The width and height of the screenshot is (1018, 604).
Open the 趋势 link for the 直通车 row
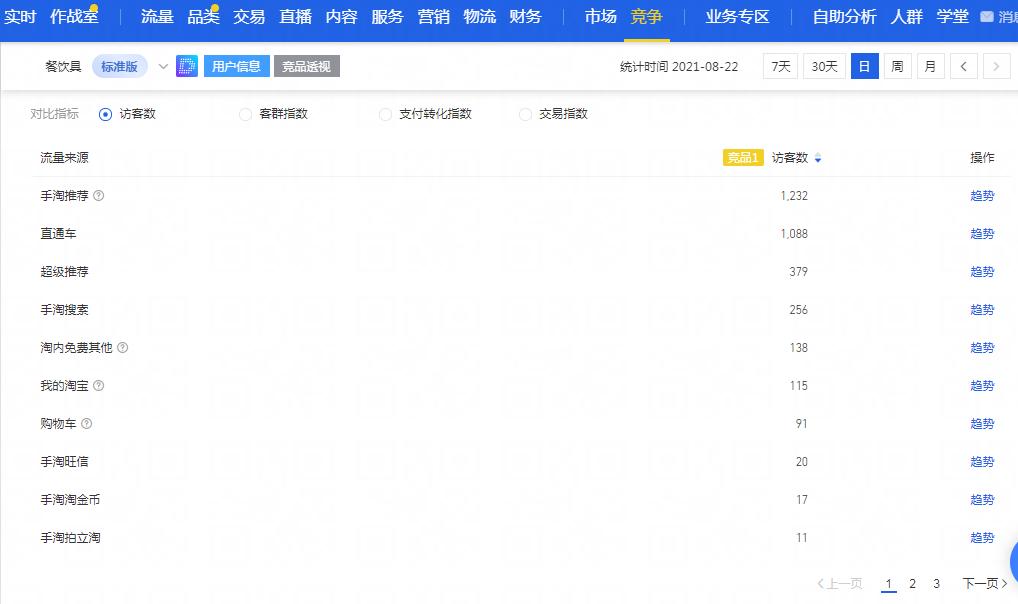981,233
